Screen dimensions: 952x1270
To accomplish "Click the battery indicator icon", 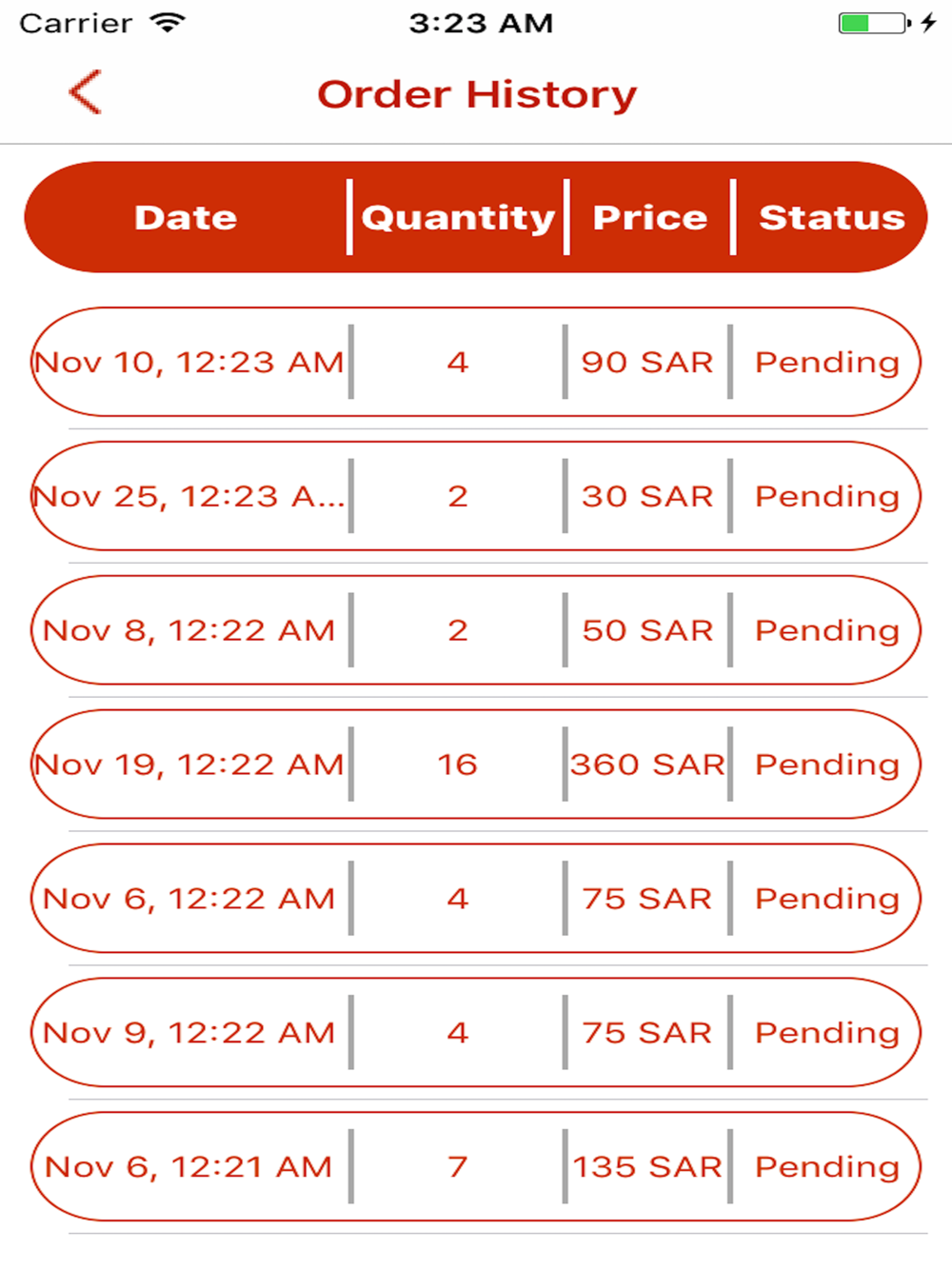I will point(874,23).
